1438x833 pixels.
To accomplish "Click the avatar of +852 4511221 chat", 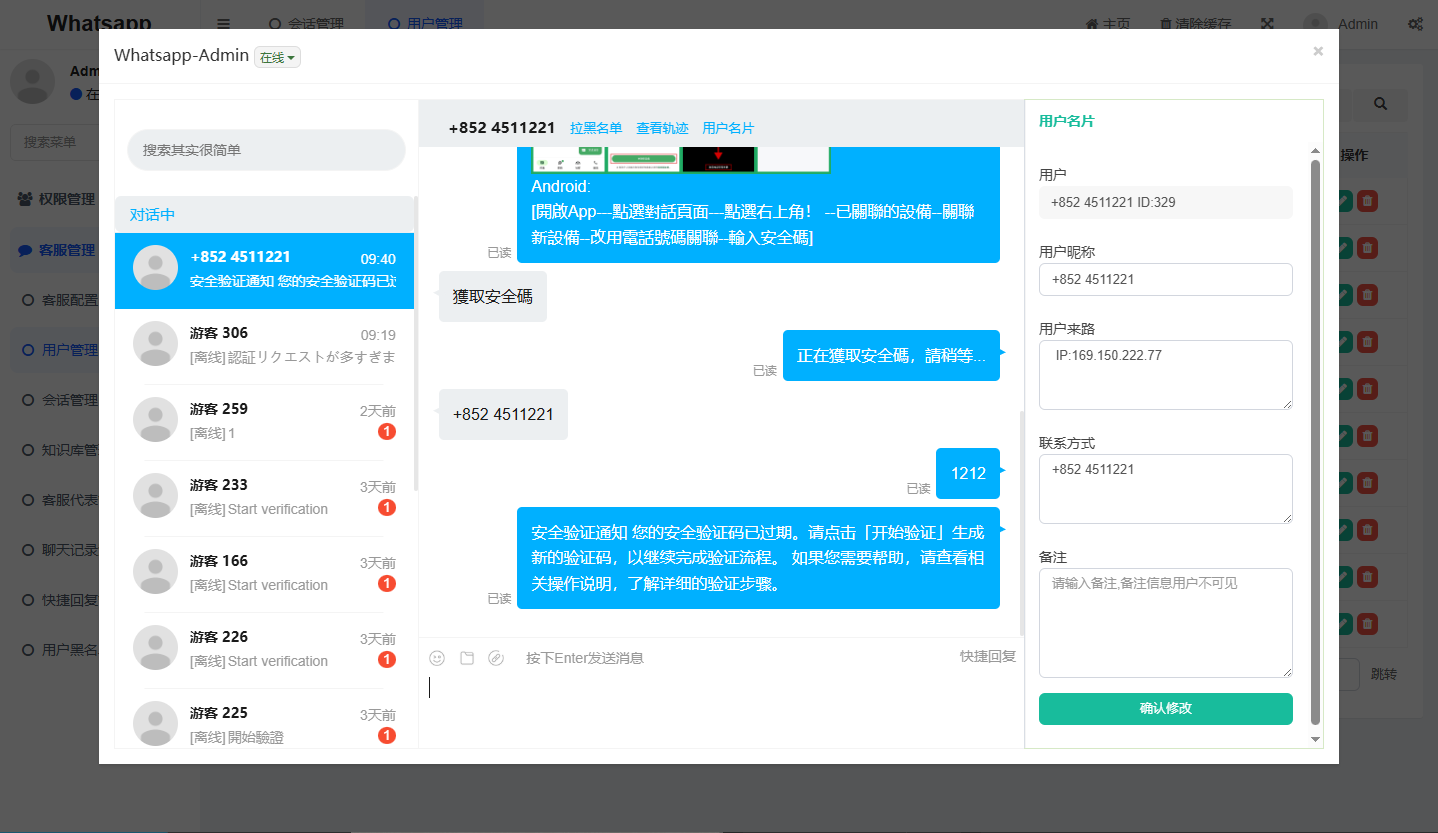I will point(156,268).
